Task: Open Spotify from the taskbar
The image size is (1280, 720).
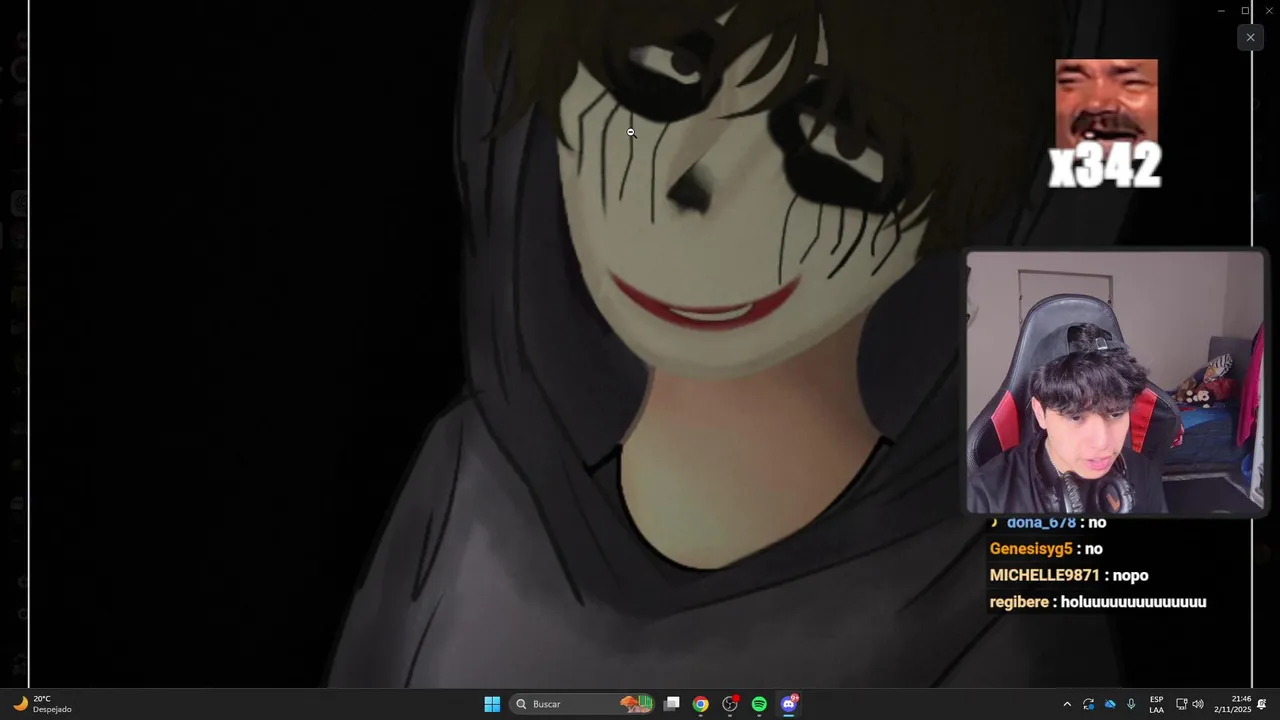Action: 759,704
